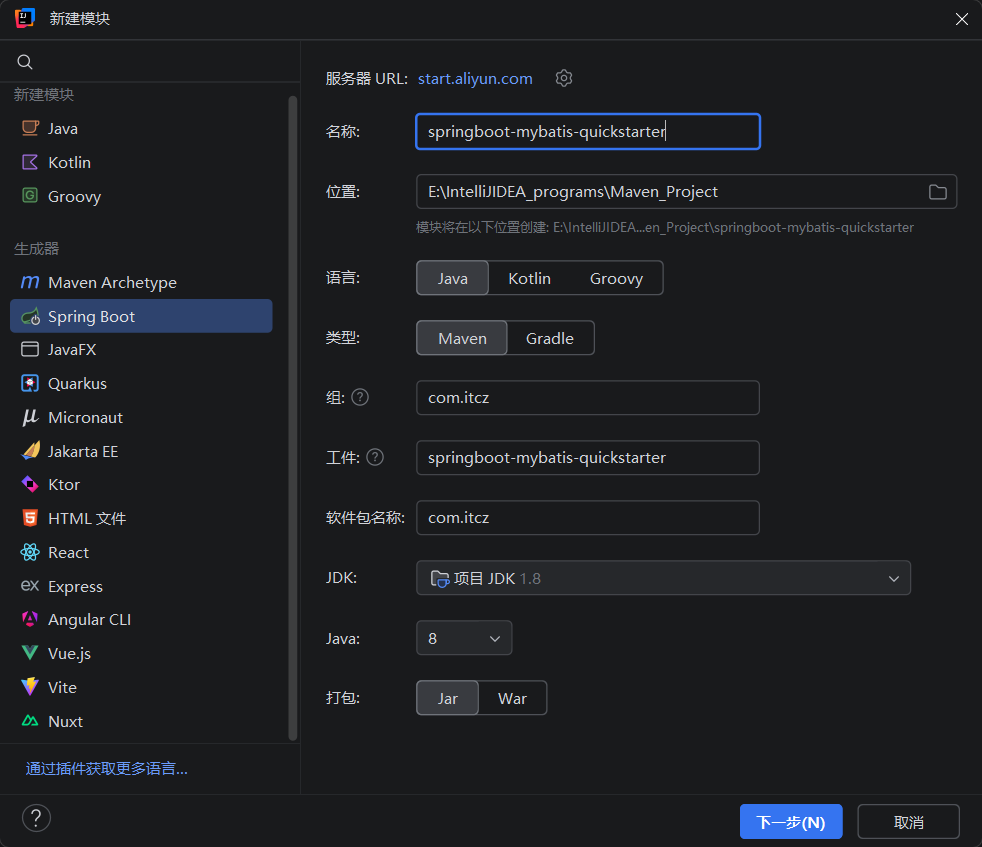The image size is (982, 847).
Task: Select Express generator
Action: (142, 586)
